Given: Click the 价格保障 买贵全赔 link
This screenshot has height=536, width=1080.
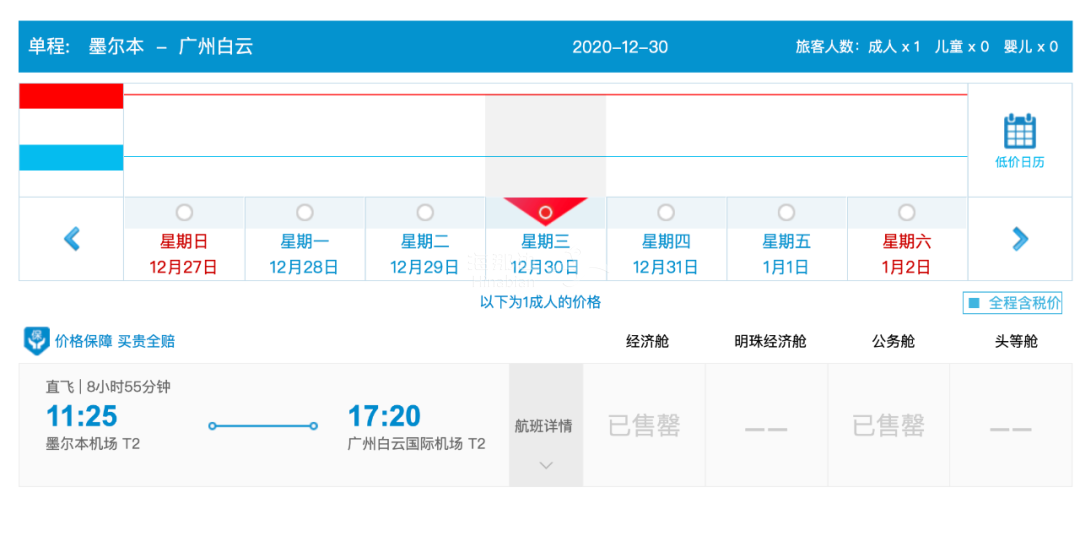Looking at the screenshot, I should click(115, 341).
